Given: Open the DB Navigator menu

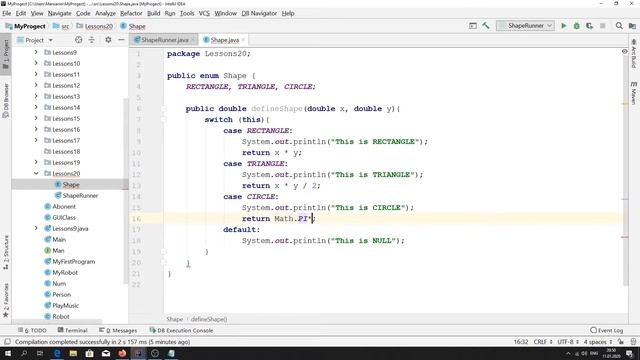Looking at the screenshot, I should (x=259, y=13).
